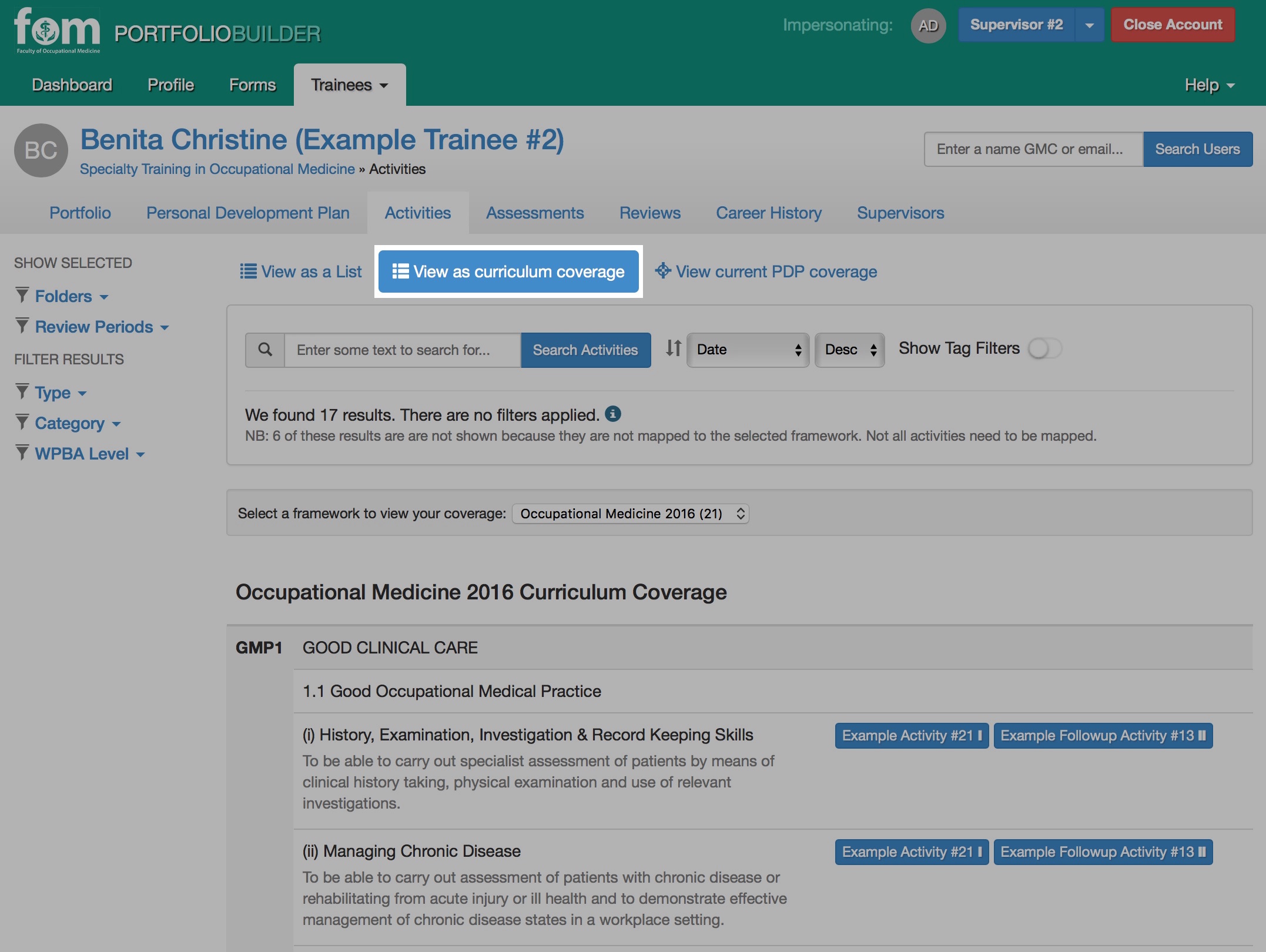Expand the Folders filter
The width and height of the screenshot is (1266, 952).
(x=71, y=296)
